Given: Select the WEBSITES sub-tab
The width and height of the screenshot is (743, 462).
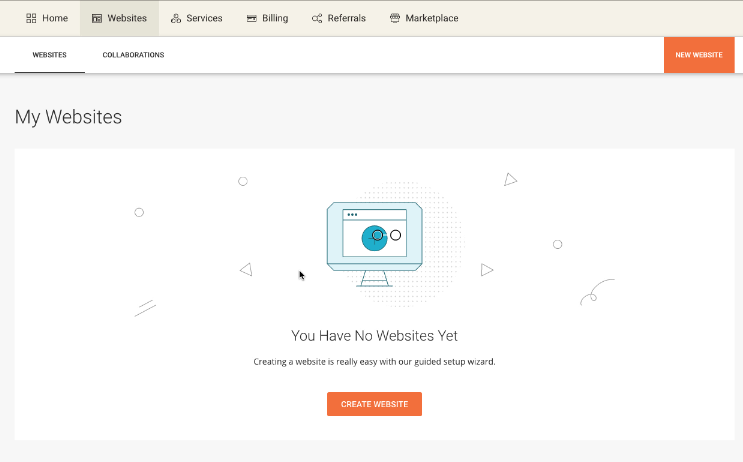Looking at the screenshot, I should pyautogui.click(x=49, y=55).
